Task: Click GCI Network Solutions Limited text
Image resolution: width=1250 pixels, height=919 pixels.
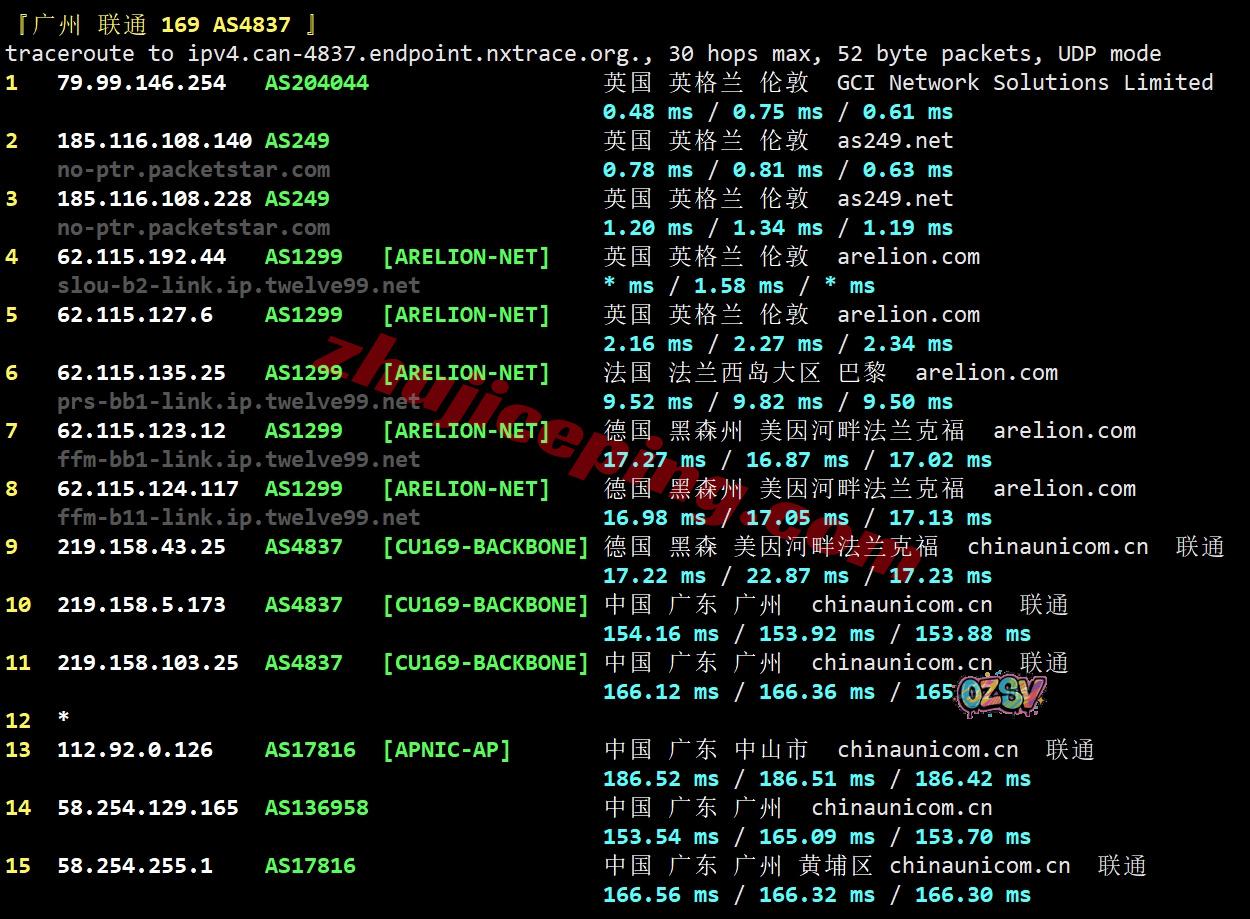Action: pos(1024,83)
